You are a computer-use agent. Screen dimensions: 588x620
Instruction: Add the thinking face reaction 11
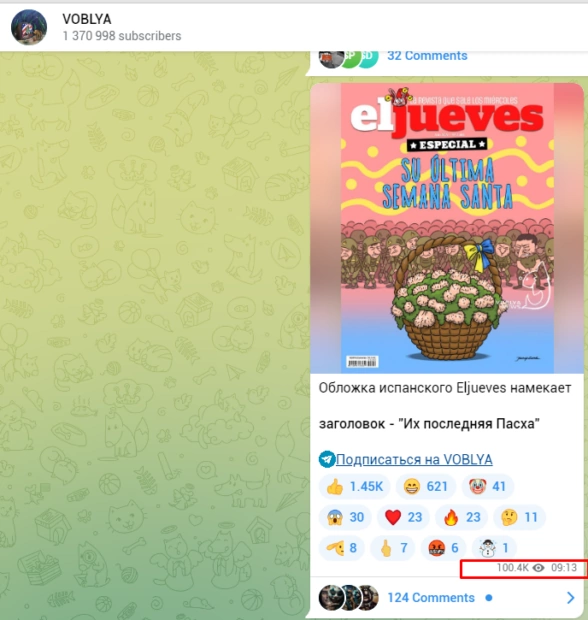pos(519,517)
